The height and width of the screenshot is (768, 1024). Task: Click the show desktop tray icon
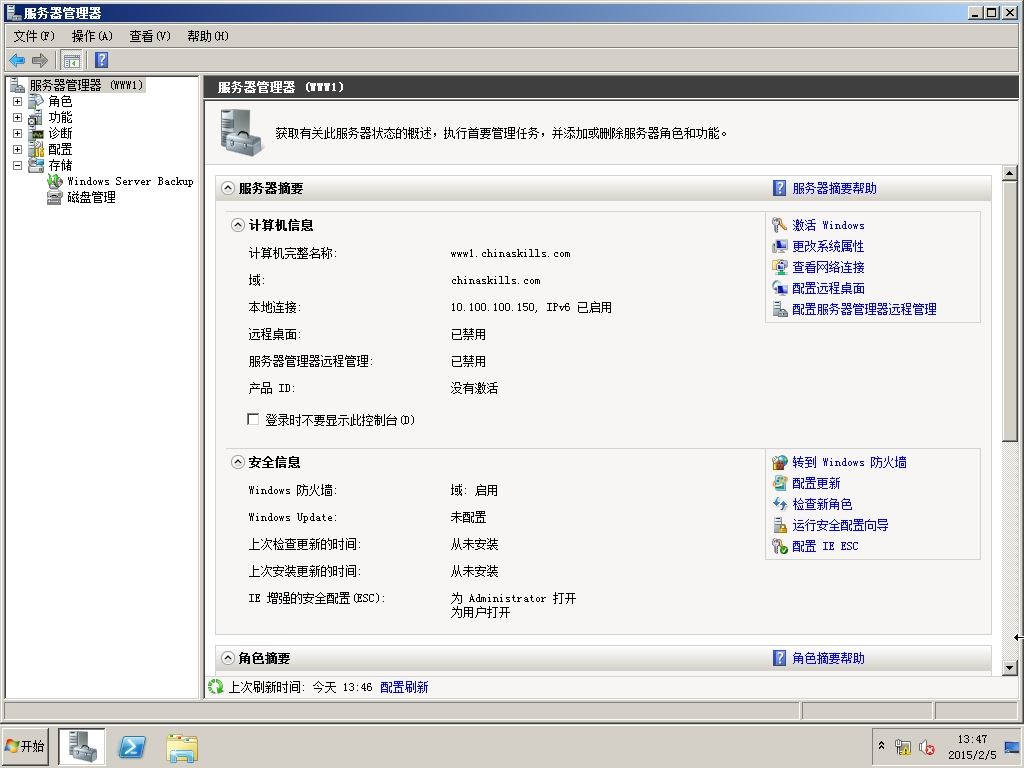pyautogui.click(x=1013, y=746)
